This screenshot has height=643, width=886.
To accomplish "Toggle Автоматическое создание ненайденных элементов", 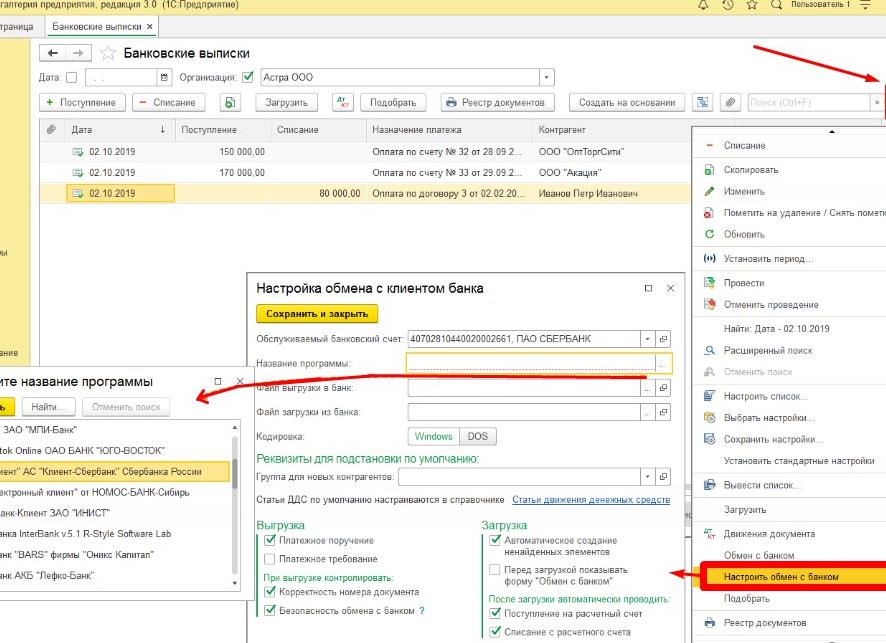I will pos(495,540).
